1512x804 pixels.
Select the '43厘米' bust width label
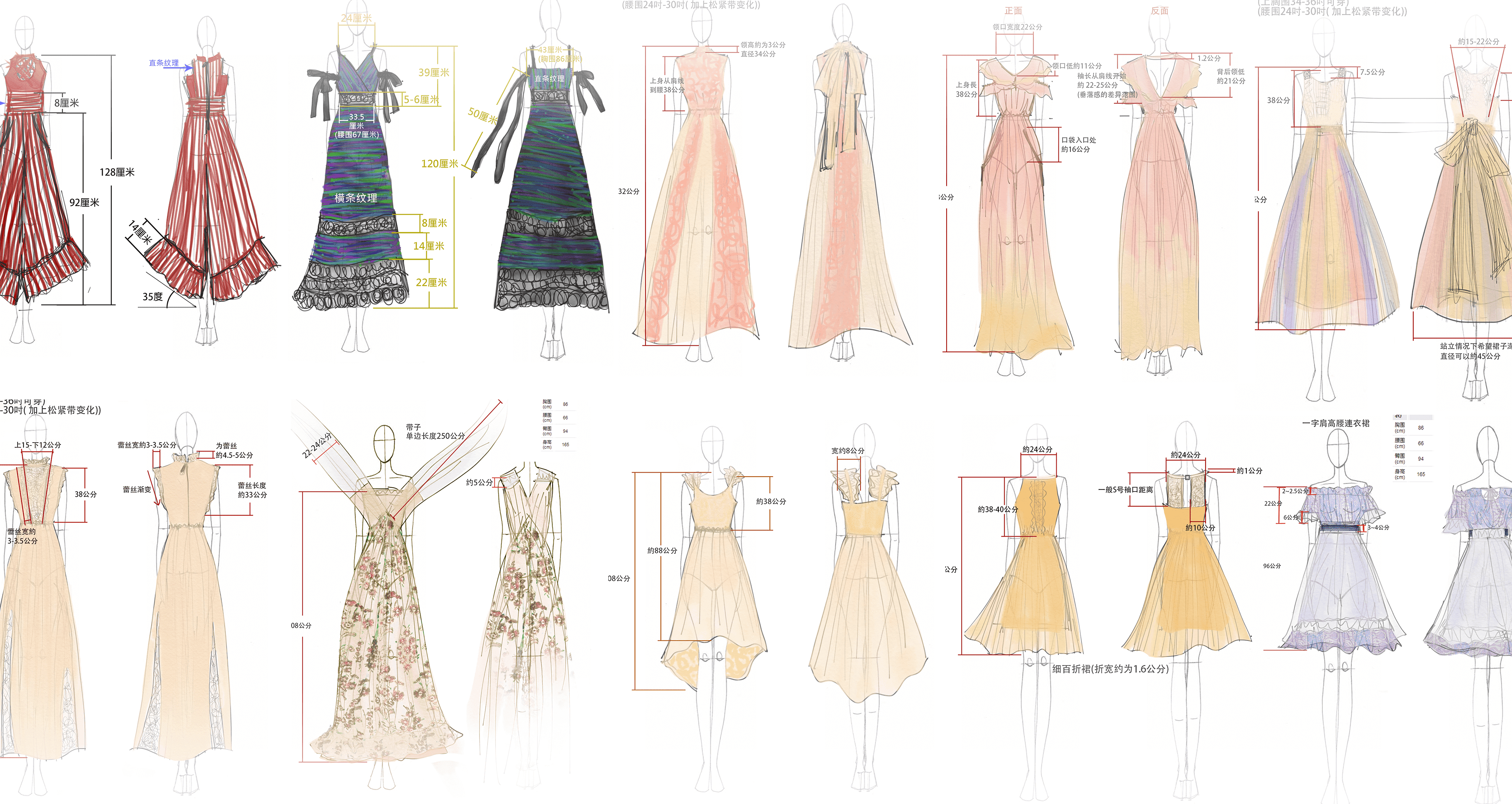pyautogui.click(x=550, y=50)
